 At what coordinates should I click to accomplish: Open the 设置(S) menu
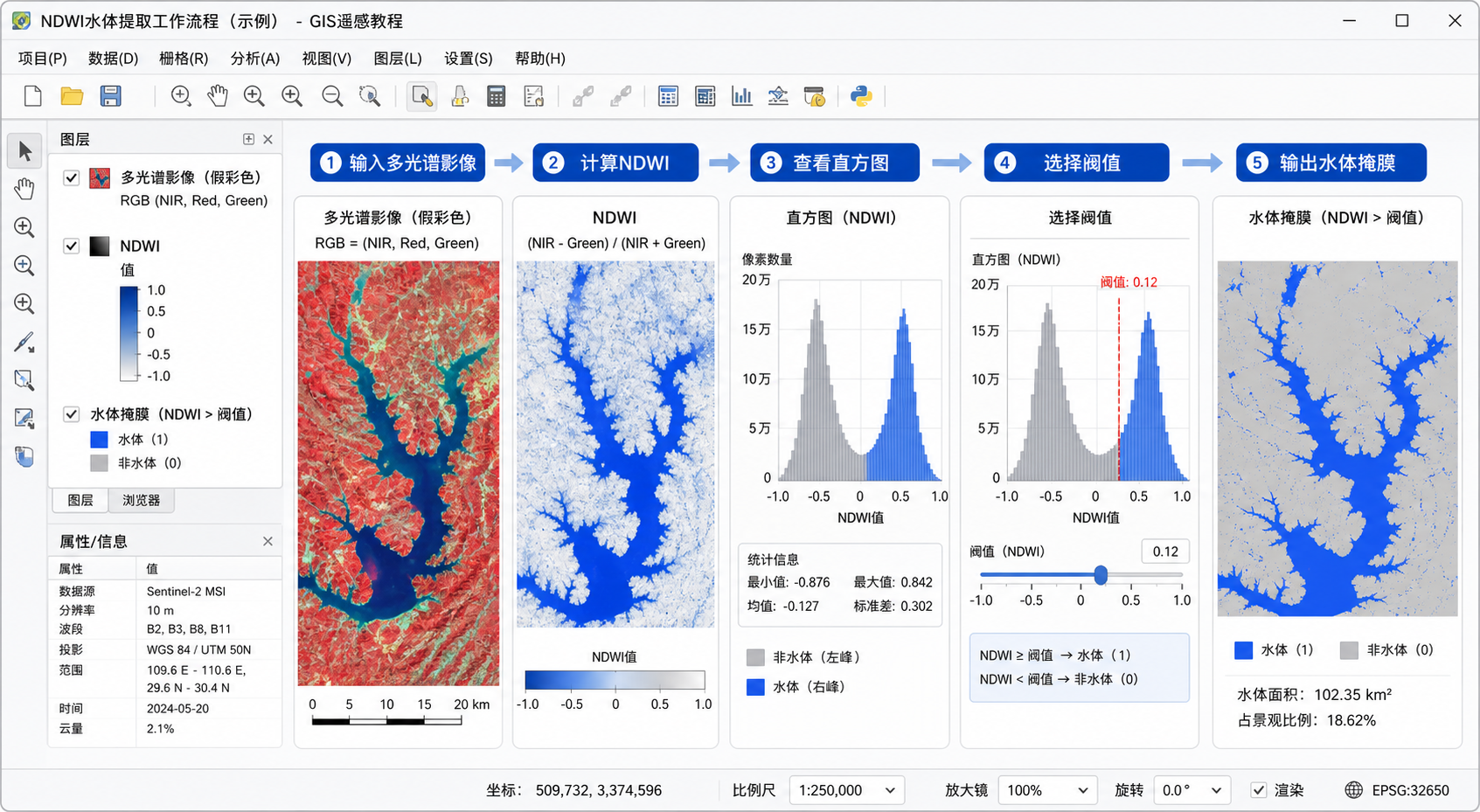click(x=469, y=59)
